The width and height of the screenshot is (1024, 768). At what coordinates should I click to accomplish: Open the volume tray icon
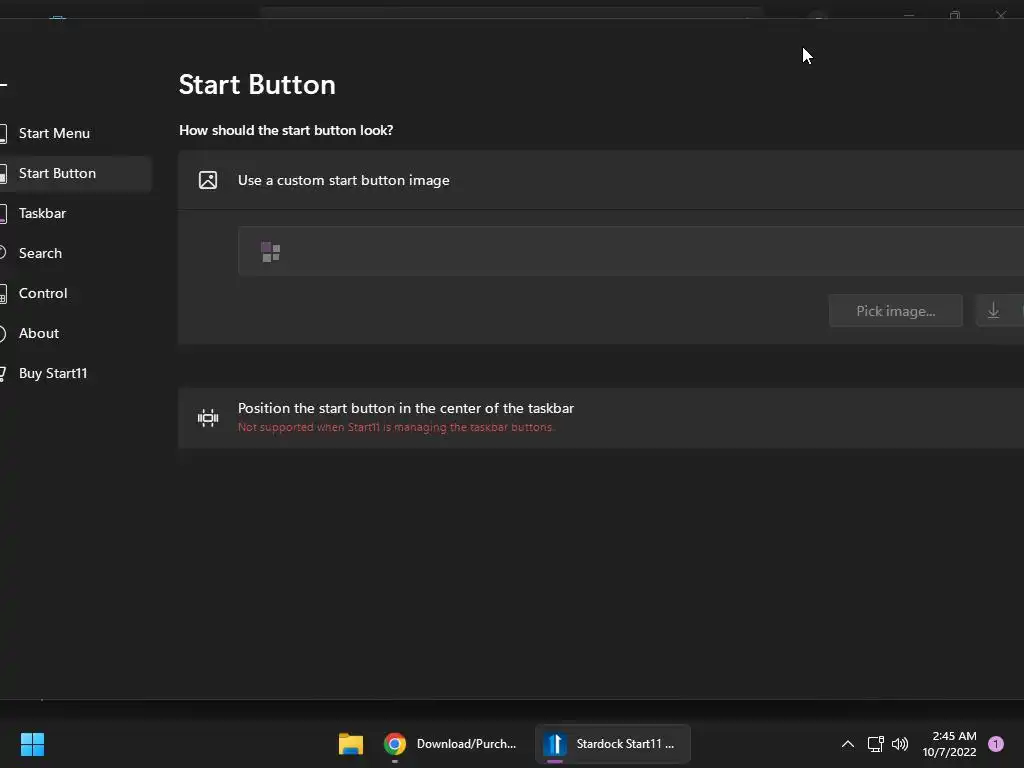(x=900, y=744)
